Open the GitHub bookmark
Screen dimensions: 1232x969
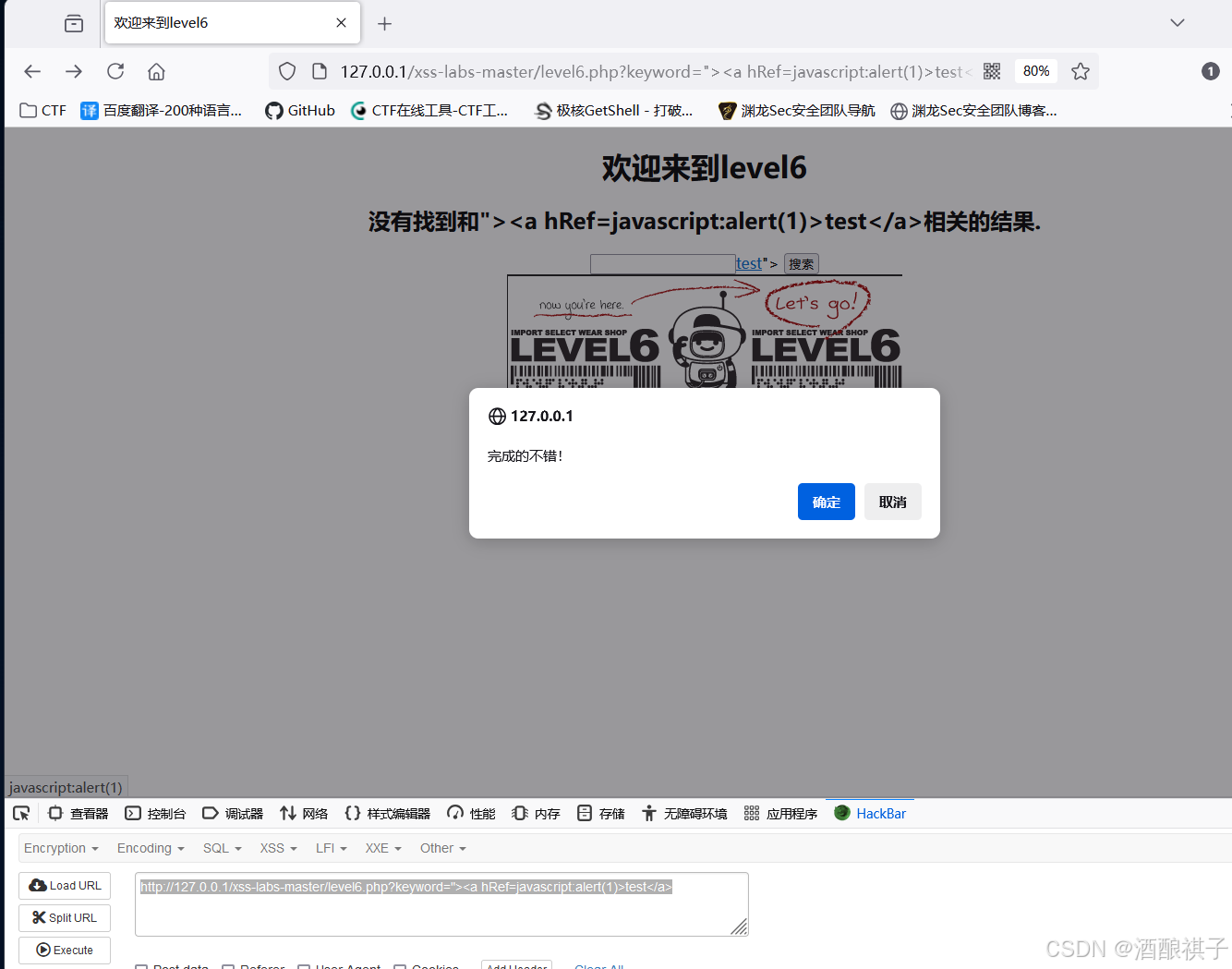300,111
